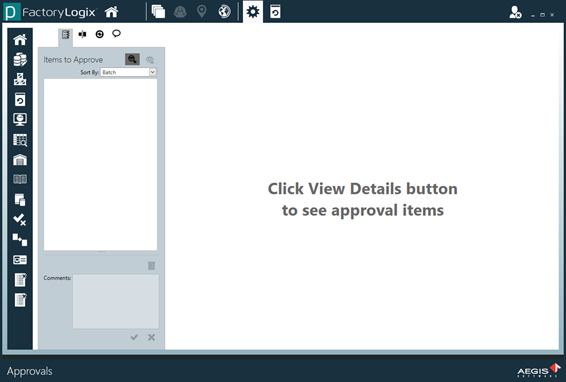Click the approve checkmark button below Comments
Image resolution: width=566 pixels, height=382 pixels.
point(134,337)
